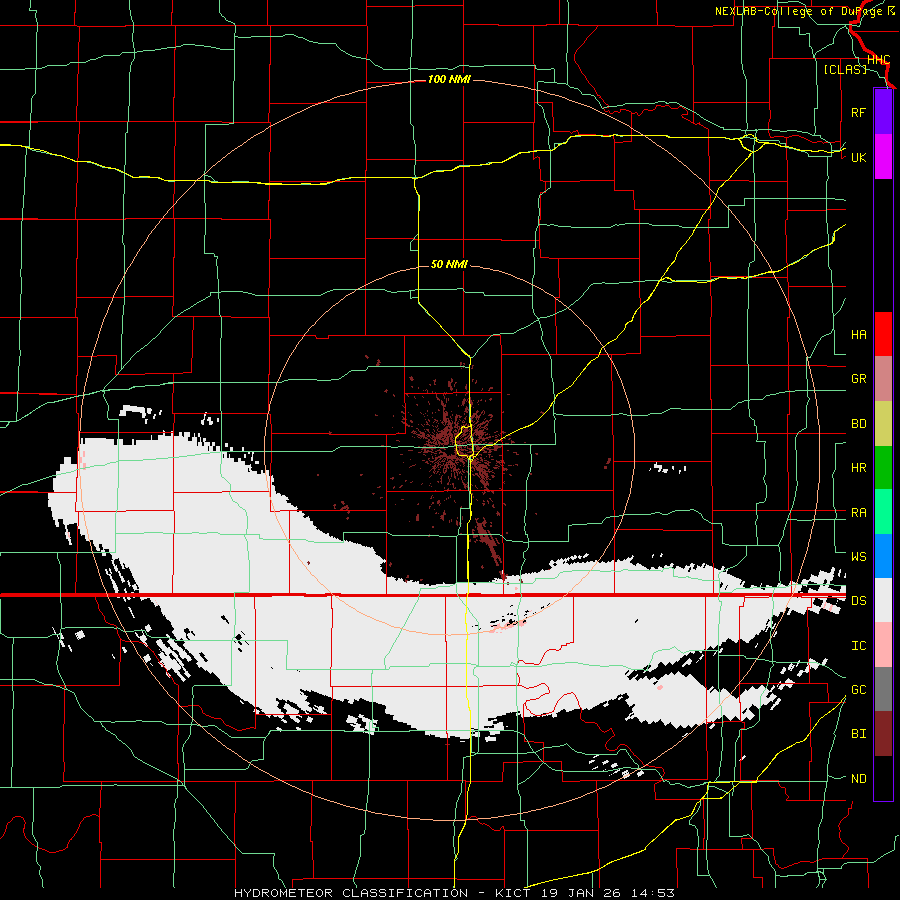Click the GC legend label
Viewport: 900px width, 900px height.
tap(858, 690)
